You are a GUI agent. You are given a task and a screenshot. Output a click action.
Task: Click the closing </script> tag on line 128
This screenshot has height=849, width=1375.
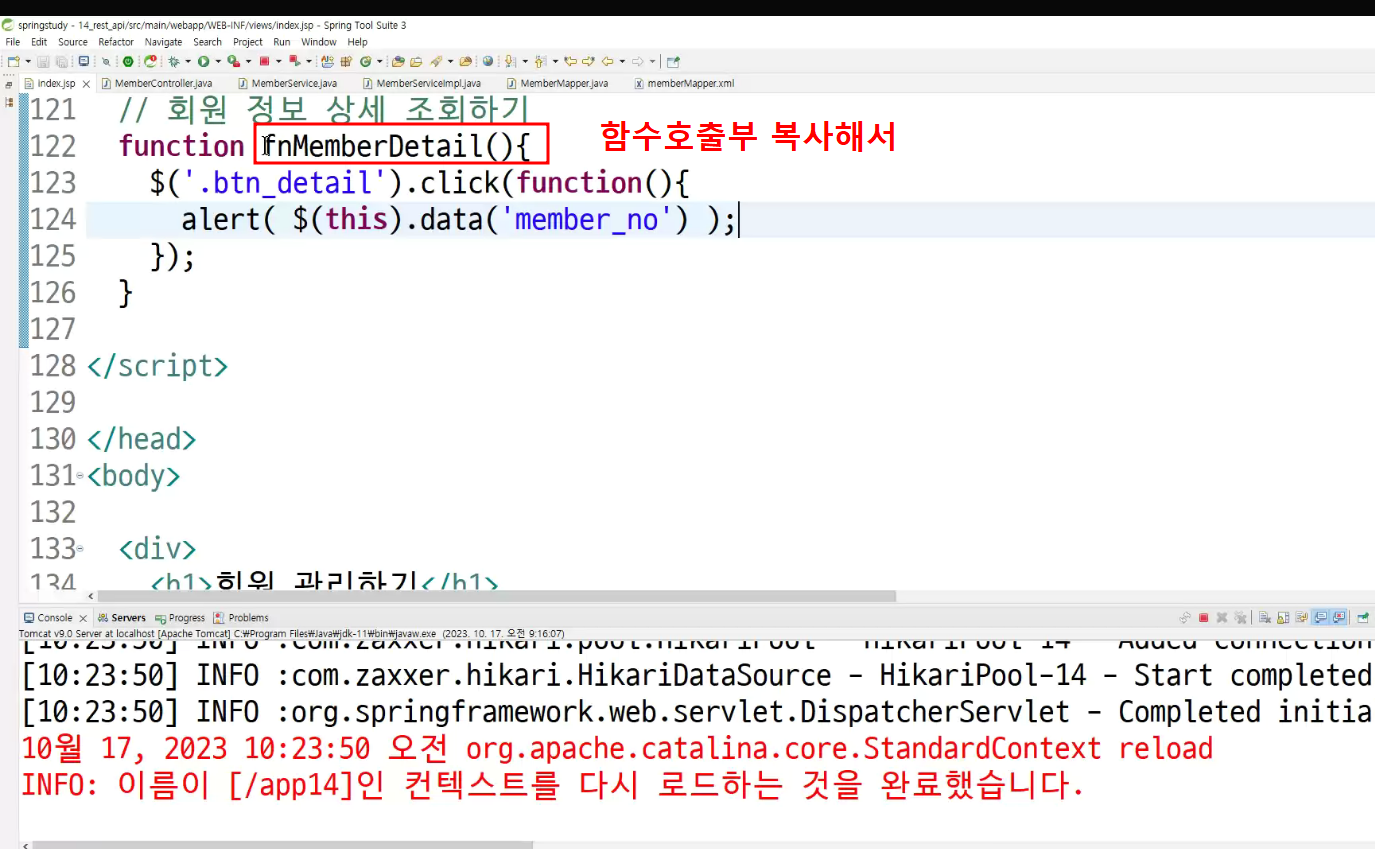pos(158,366)
